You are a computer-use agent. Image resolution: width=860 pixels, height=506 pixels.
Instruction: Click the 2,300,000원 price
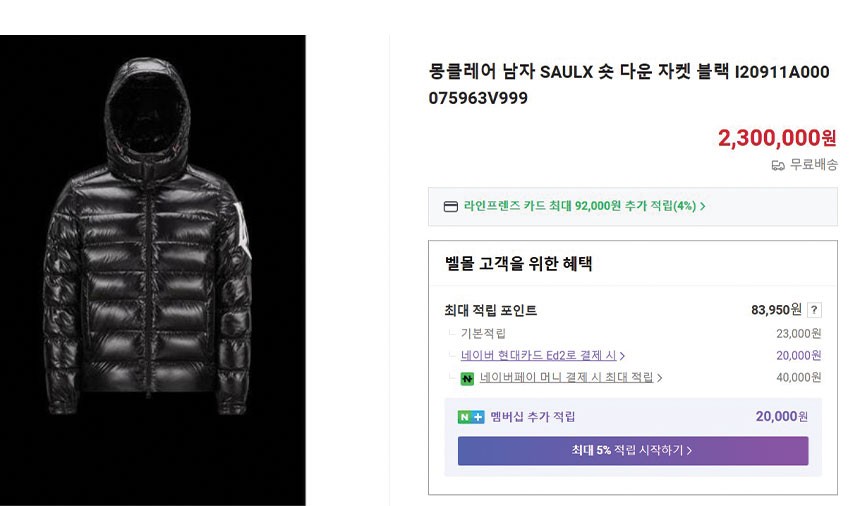[x=777, y=138]
